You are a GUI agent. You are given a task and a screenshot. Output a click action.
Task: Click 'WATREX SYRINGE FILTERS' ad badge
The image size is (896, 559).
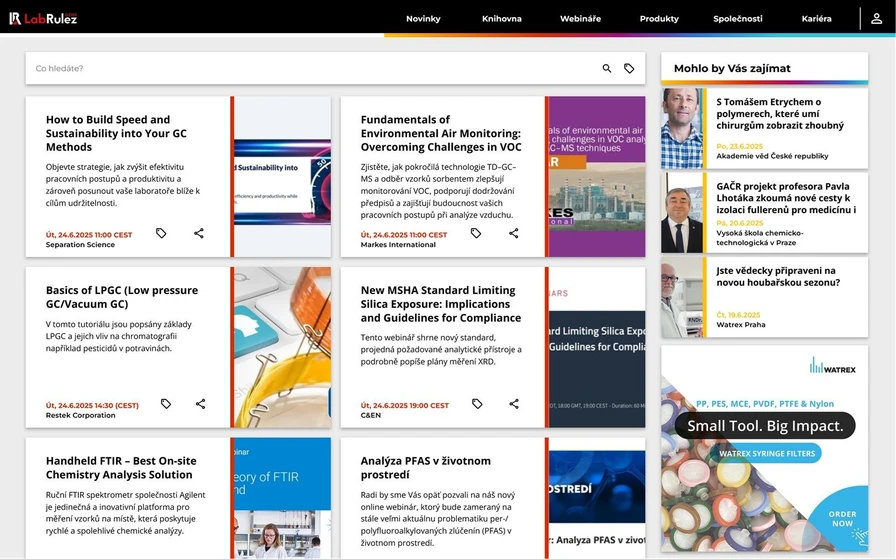coord(767,453)
